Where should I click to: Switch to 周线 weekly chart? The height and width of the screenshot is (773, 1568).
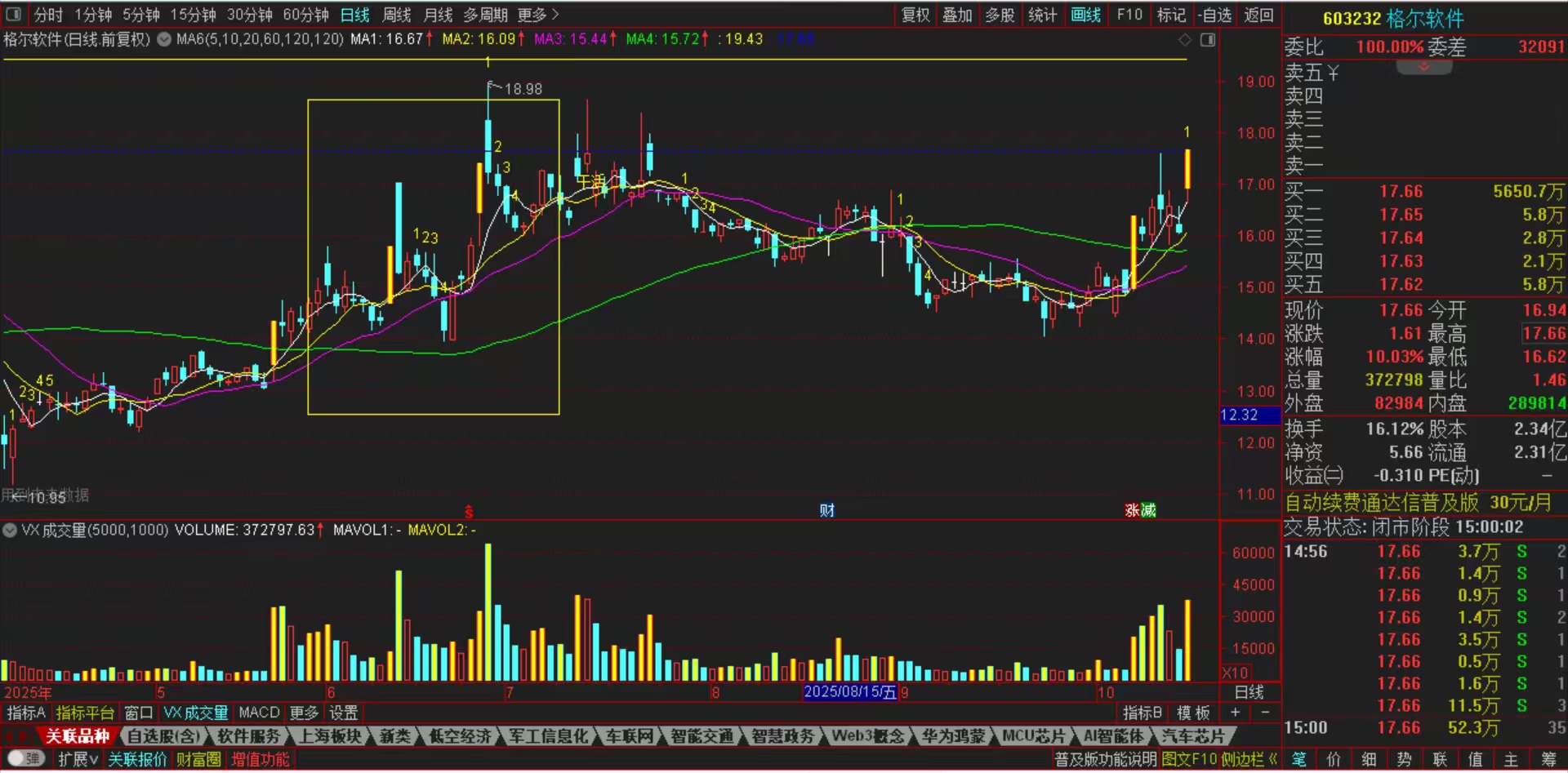coord(397,15)
